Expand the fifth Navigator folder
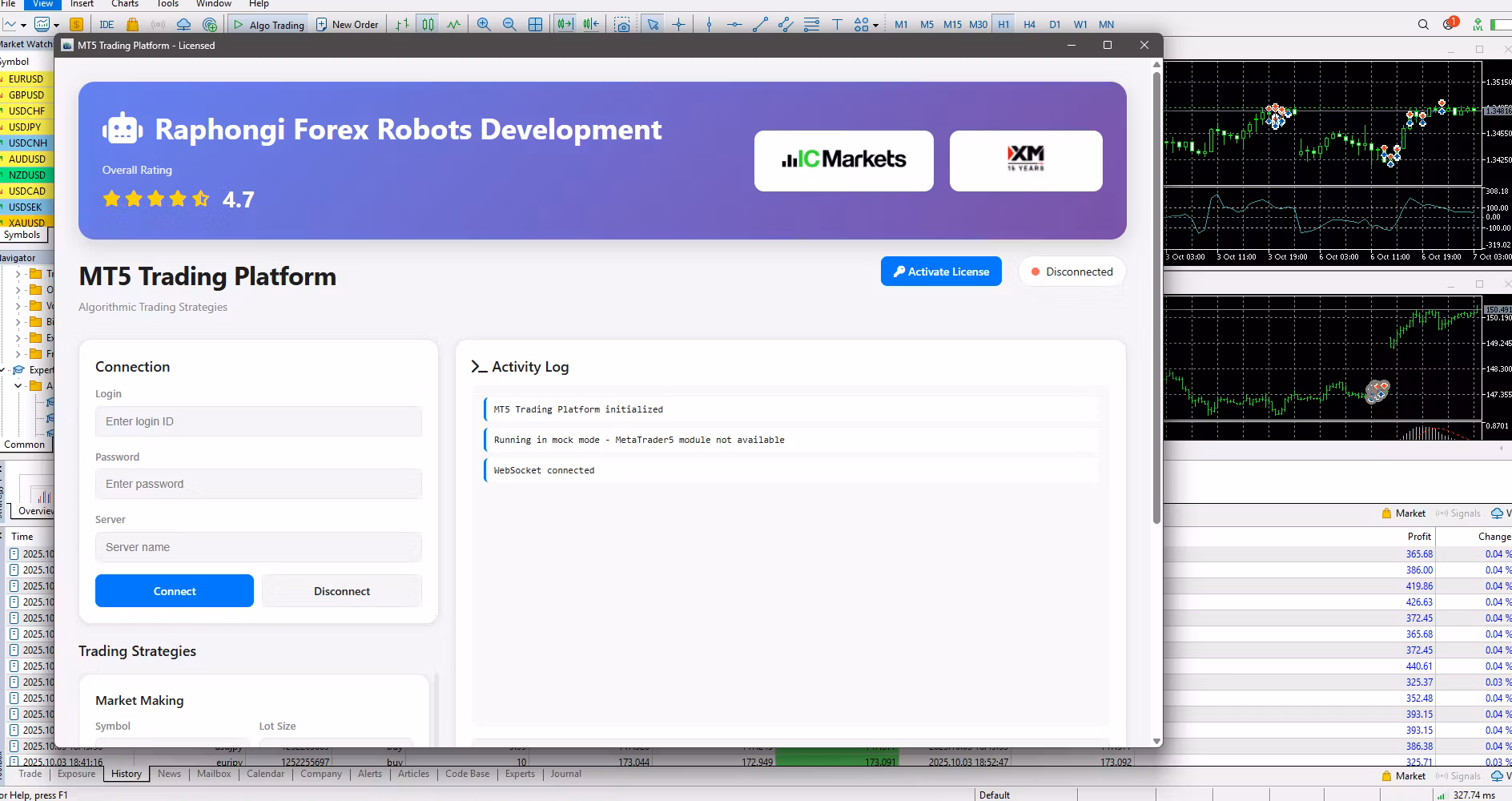Viewport: 1512px width, 801px height. pyautogui.click(x=18, y=338)
